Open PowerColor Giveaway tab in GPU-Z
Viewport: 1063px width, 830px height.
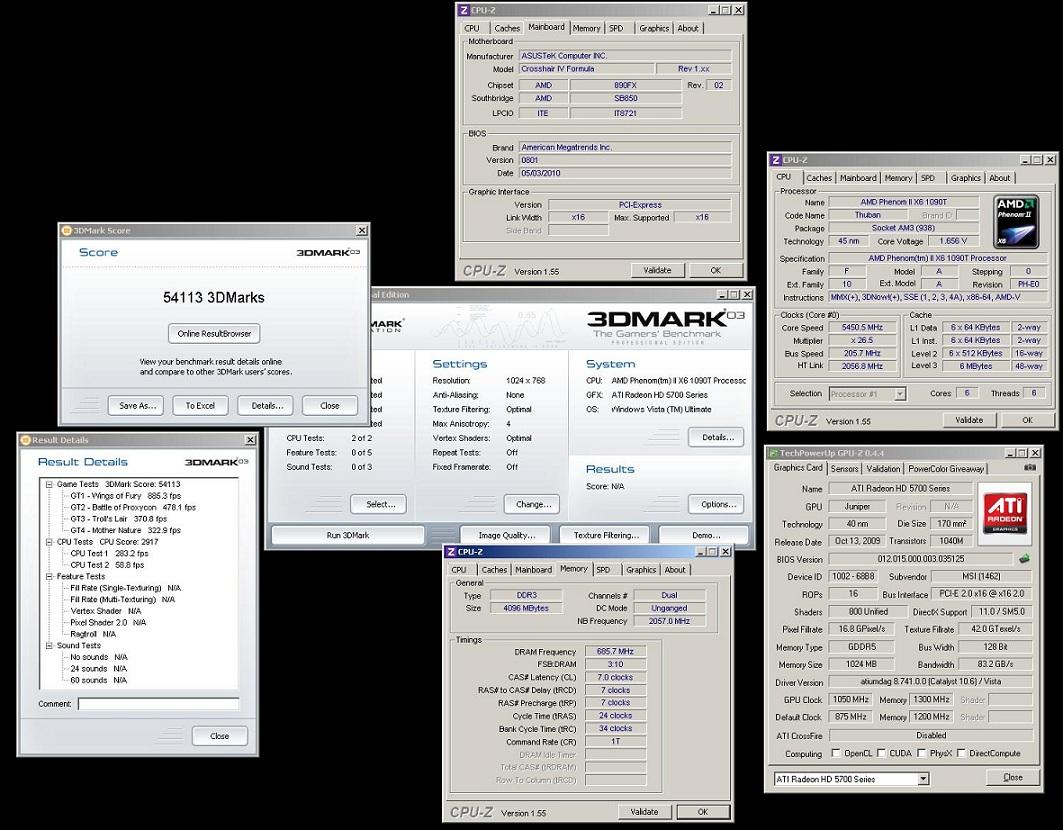[x=946, y=469]
